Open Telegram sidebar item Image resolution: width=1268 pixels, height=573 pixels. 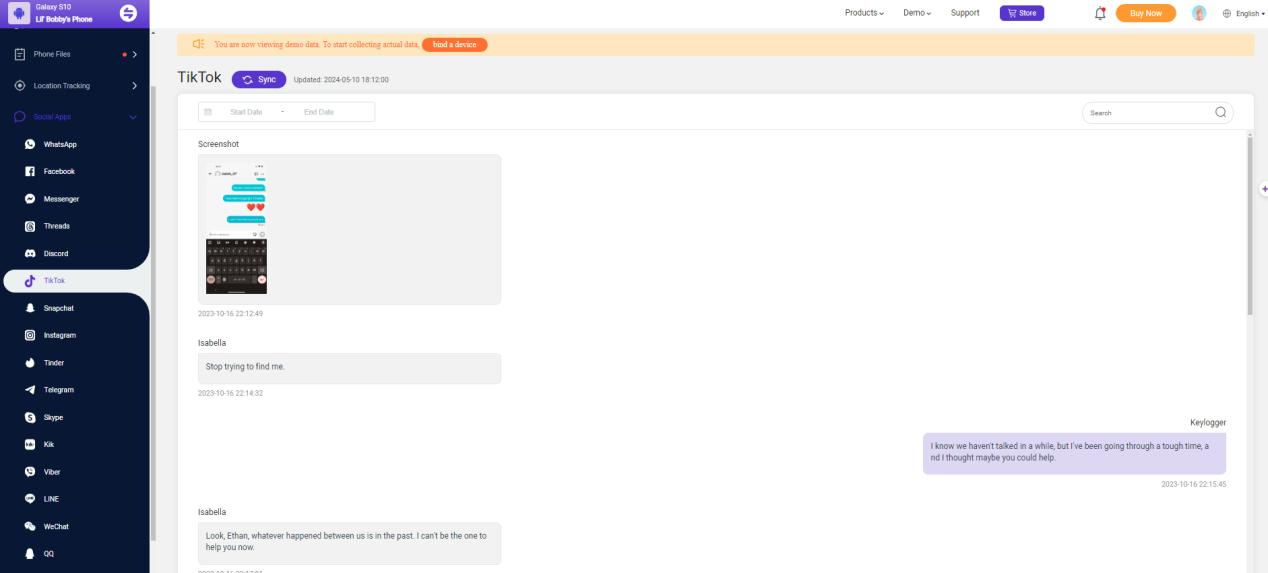coord(58,389)
